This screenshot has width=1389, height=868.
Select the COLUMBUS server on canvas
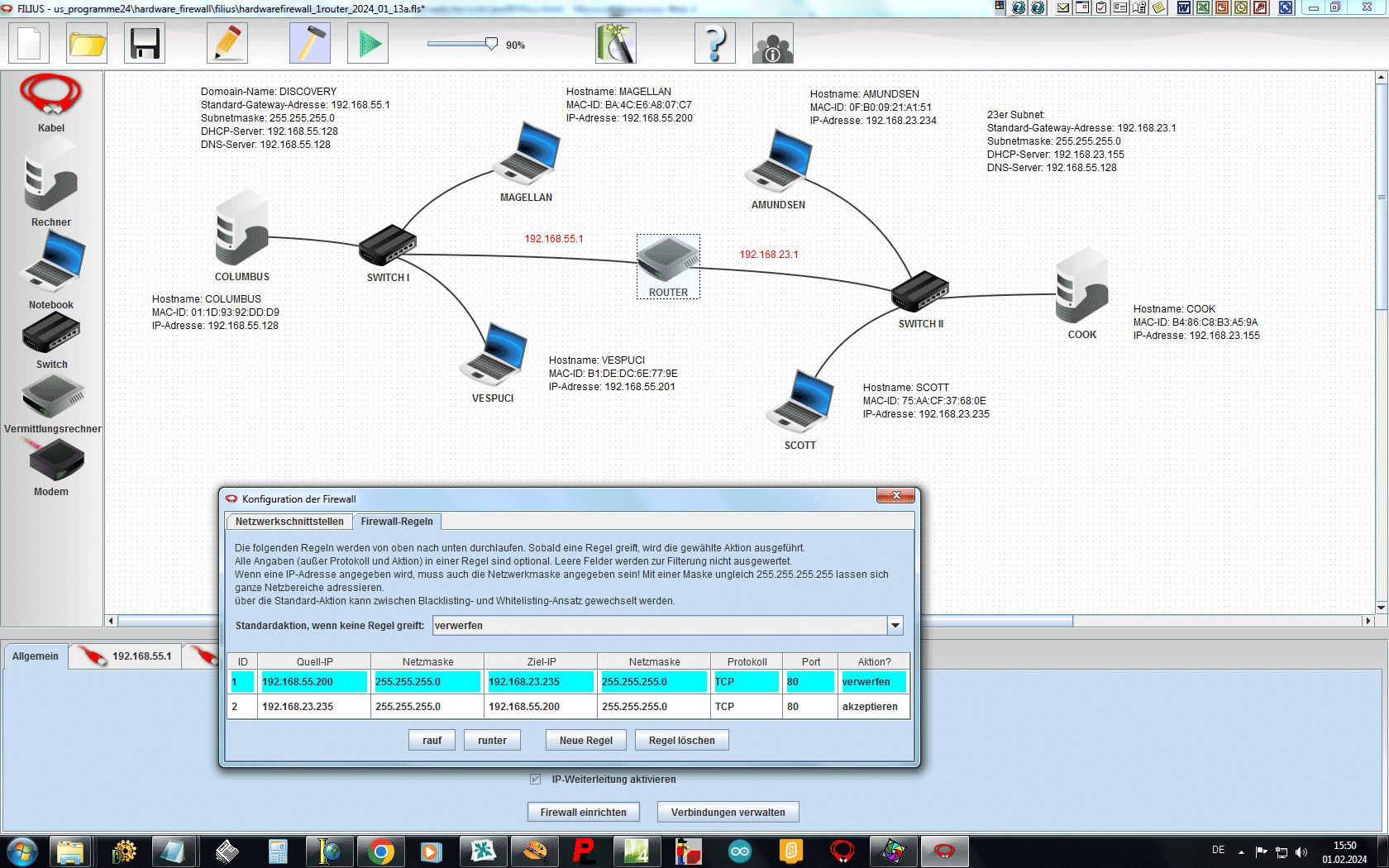point(242,229)
